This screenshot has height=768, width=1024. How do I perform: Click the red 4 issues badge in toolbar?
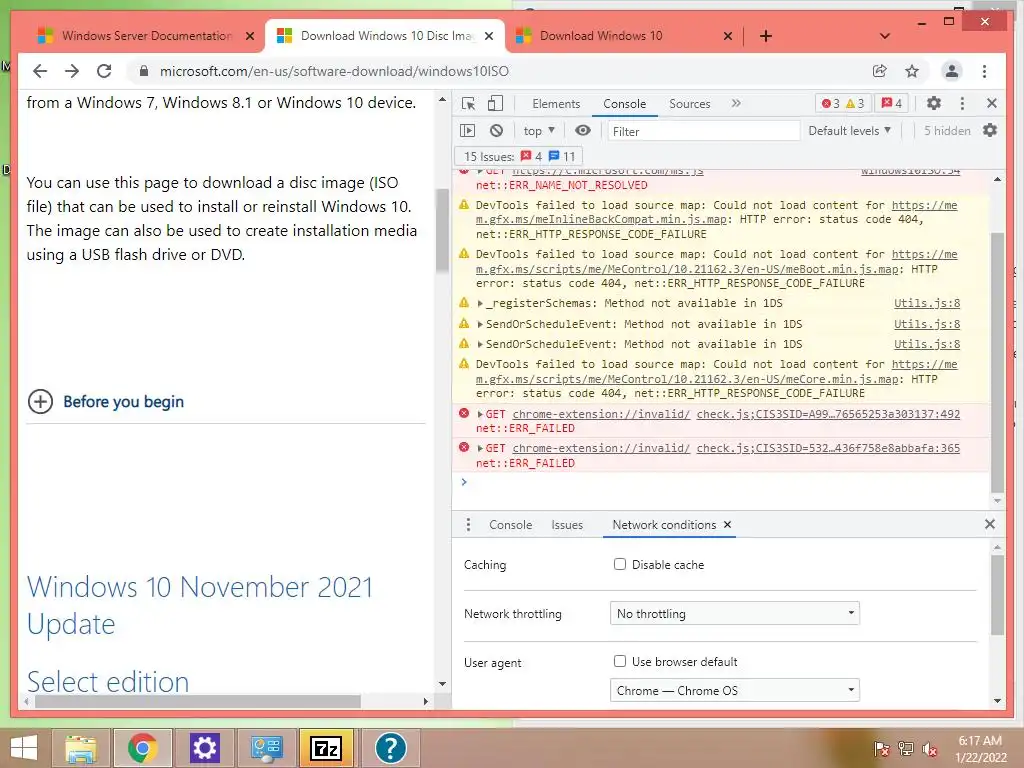[891, 103]
